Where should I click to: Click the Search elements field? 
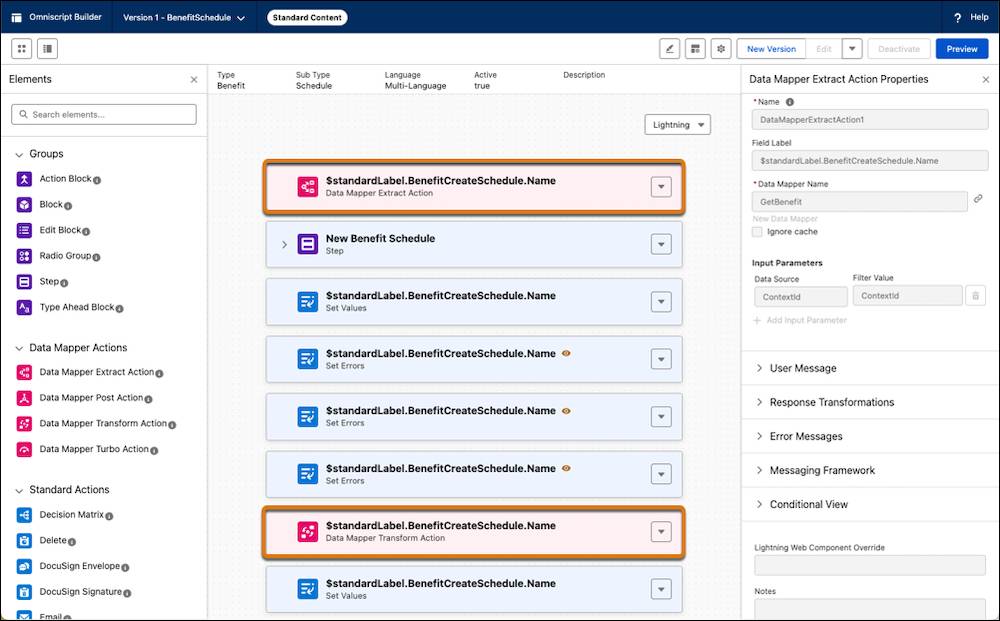pos(104,115)
